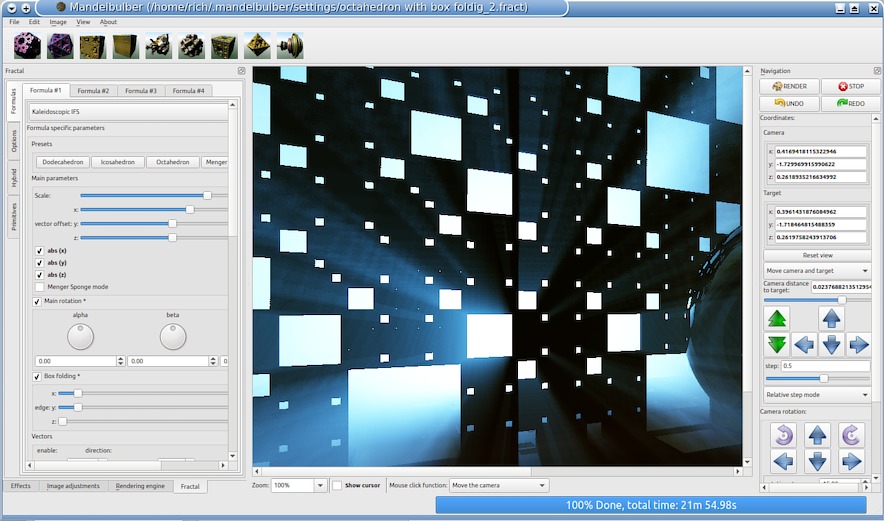
Task: Roll camera counterclockwise with purple icon
Action: [x=783, y=435]
